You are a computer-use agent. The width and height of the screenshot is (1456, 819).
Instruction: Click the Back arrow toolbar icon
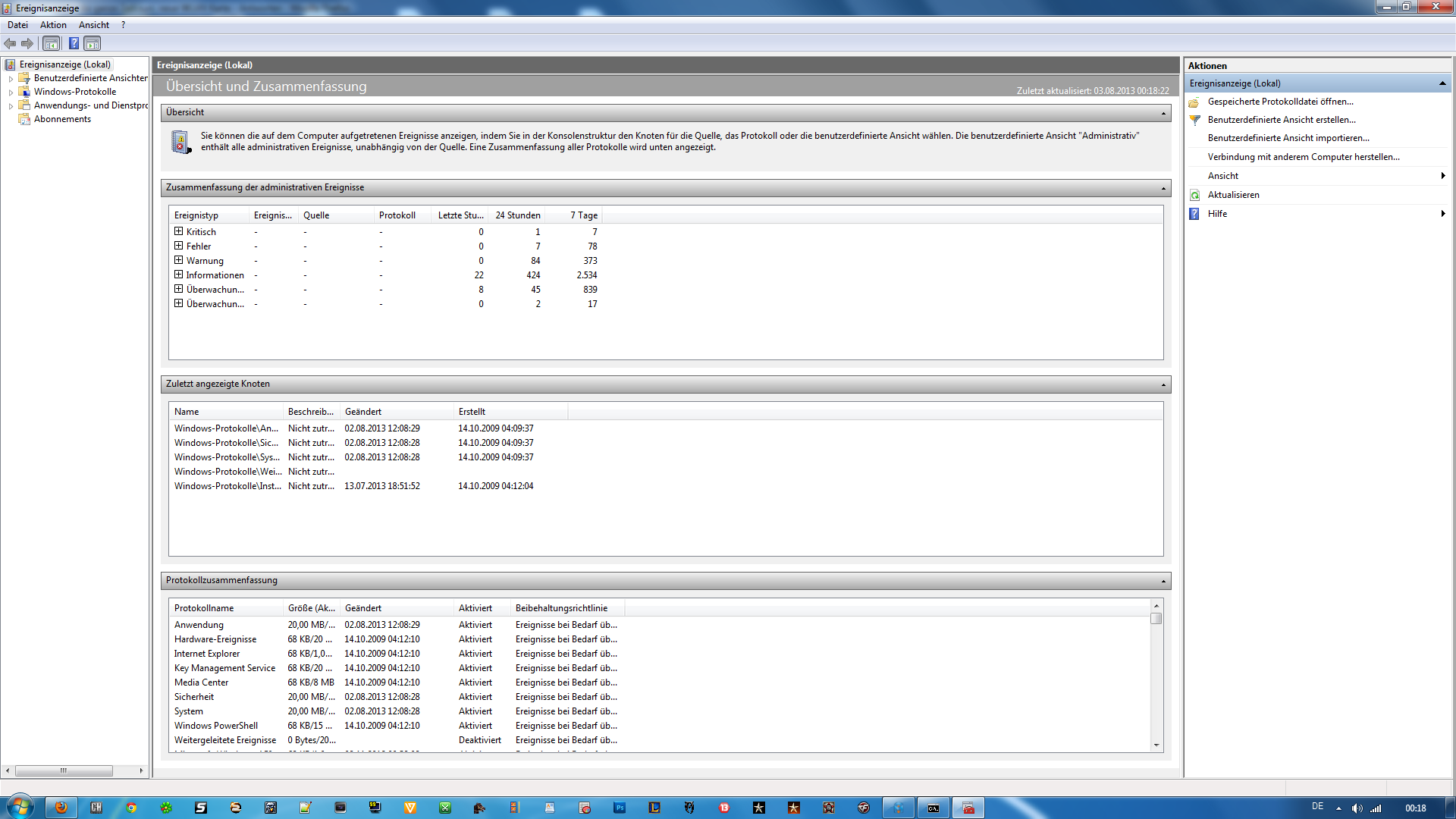click(10, 44)
